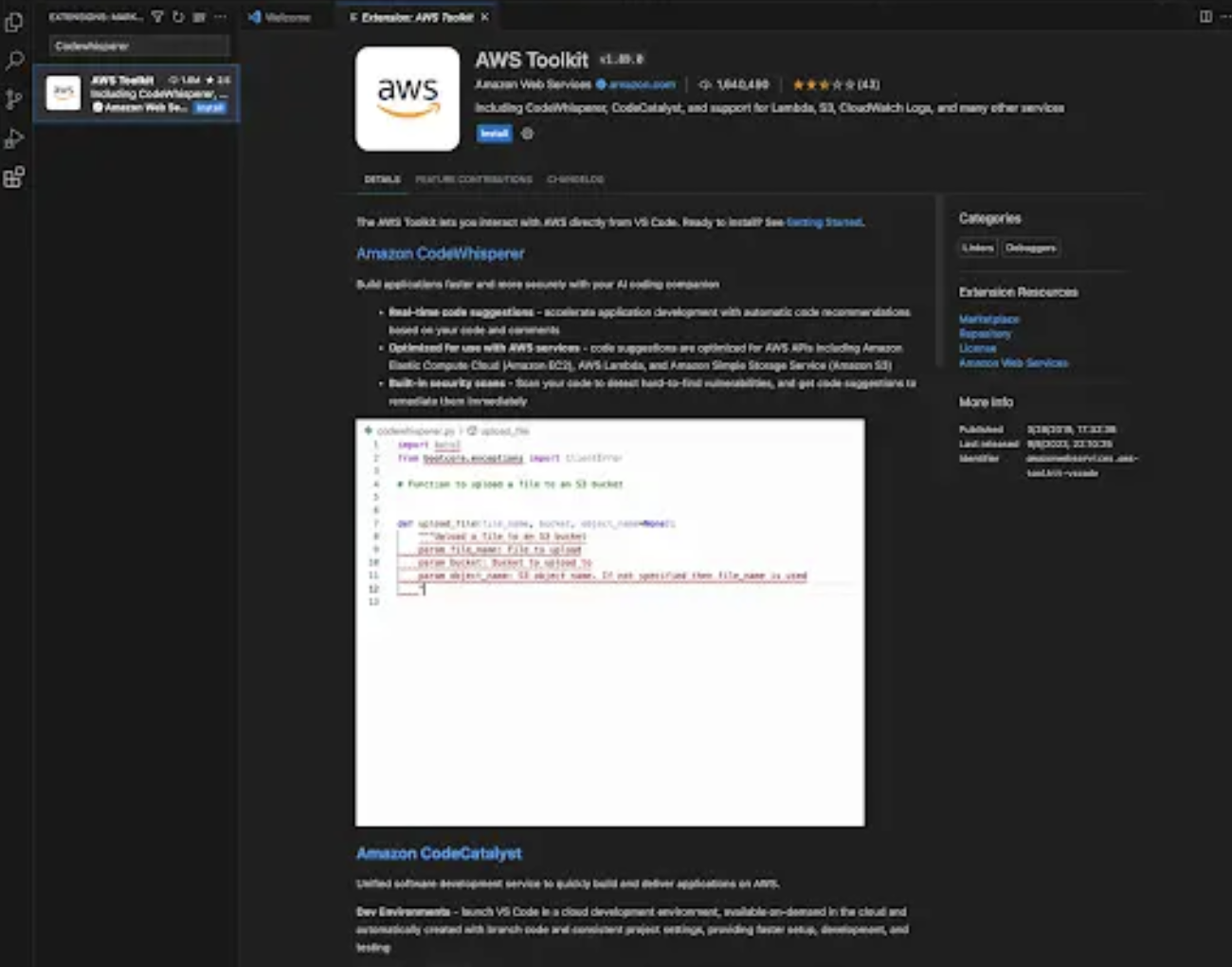Open the Feature Contributions tab
Screen dimensions: 1232x967
click(x=474, y=178)
